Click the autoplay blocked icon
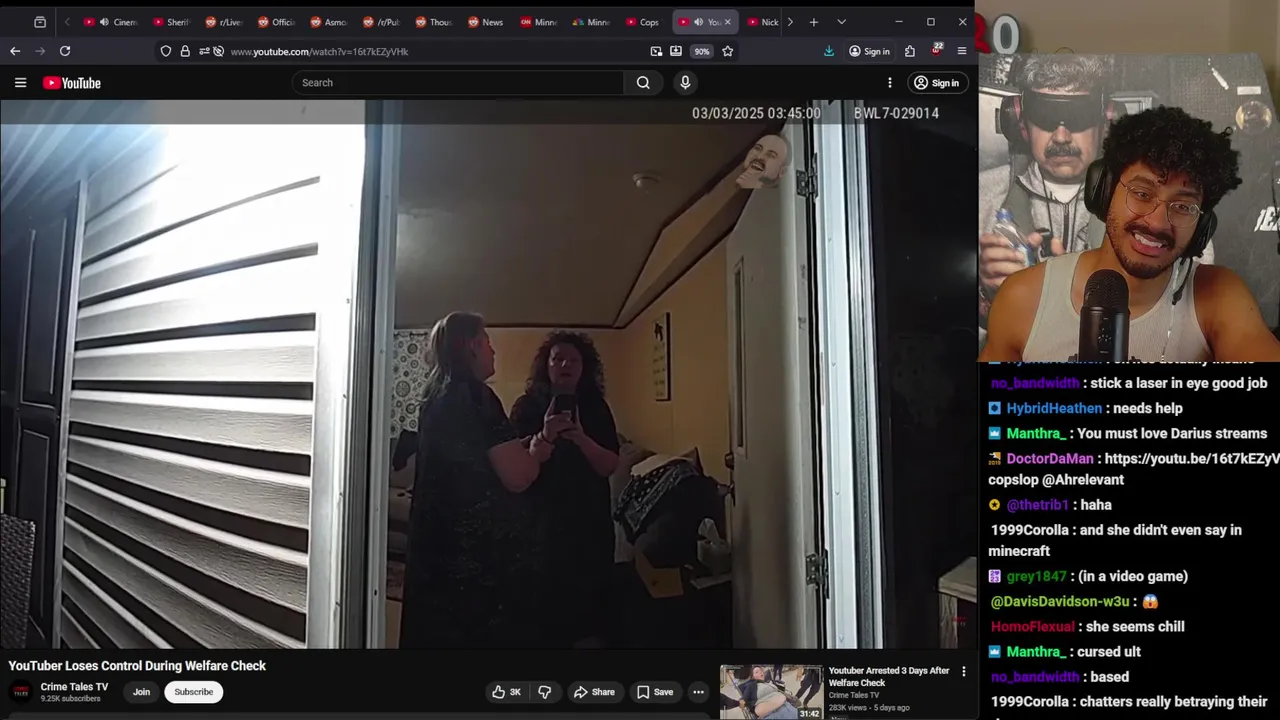This screenshot has height=720, width=1280. (x=218, y=51)
